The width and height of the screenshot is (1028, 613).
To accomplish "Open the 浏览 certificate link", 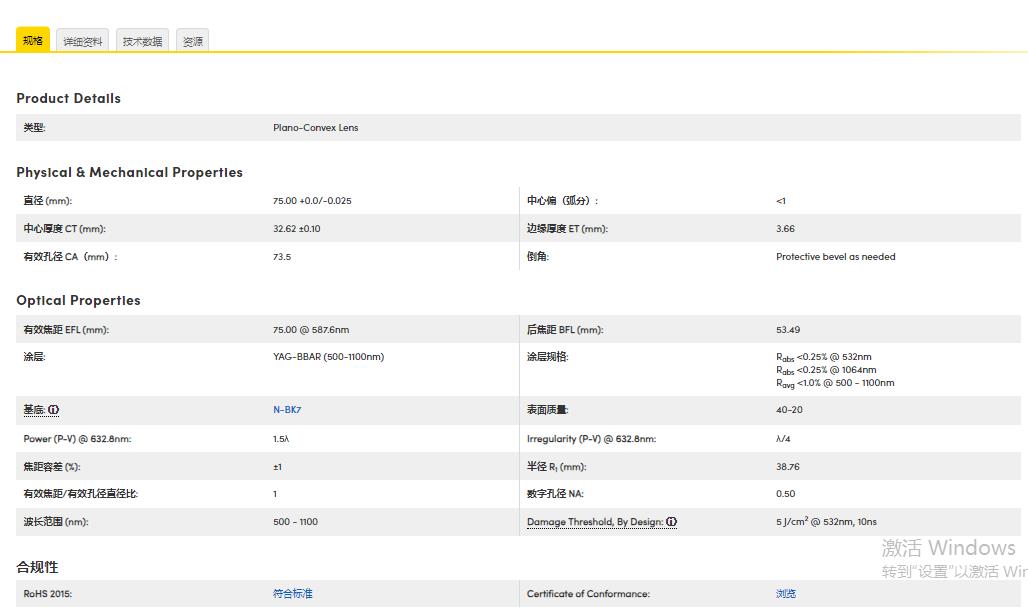I will click(786, 594).
